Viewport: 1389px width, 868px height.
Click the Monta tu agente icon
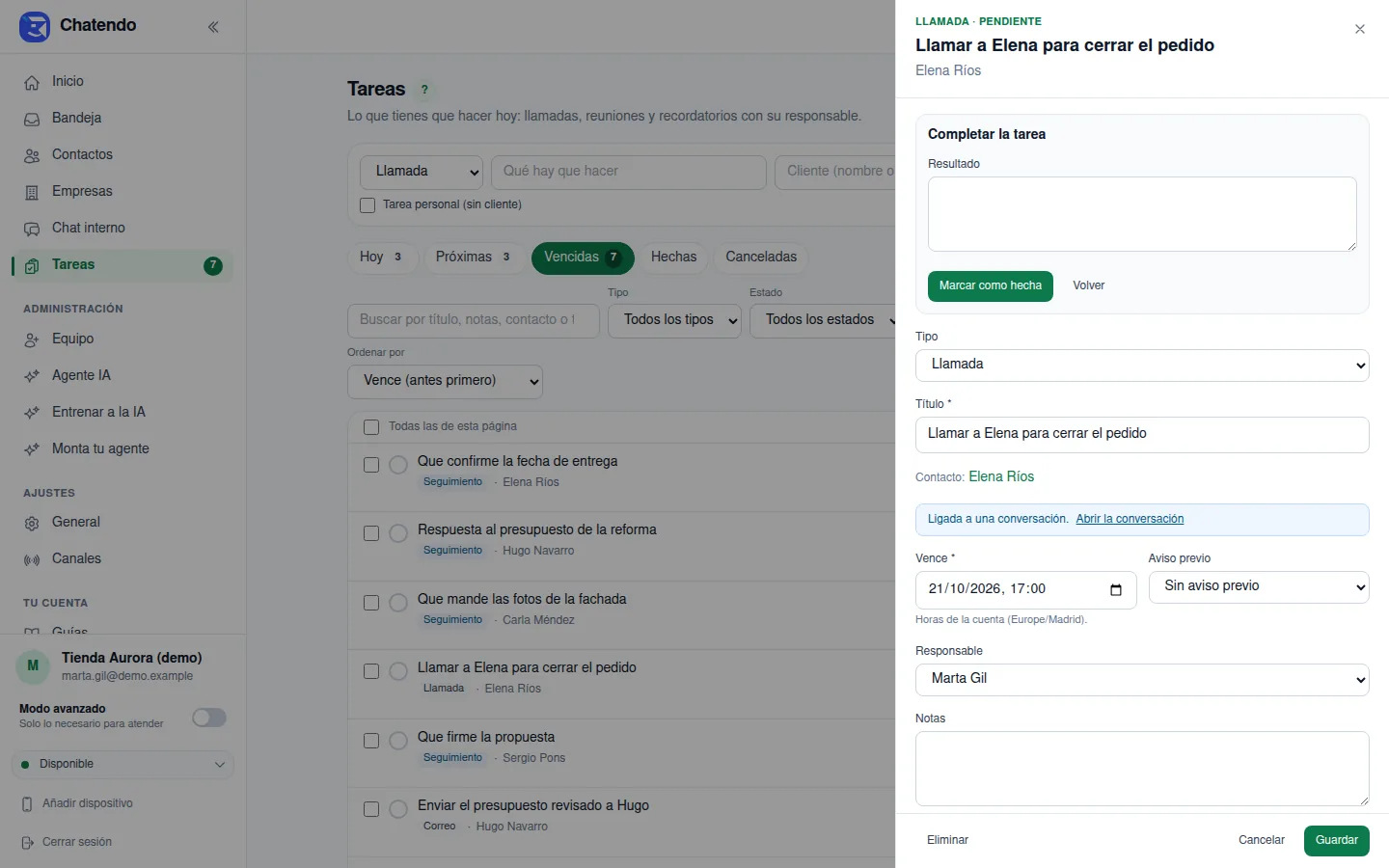coord(32,449)
